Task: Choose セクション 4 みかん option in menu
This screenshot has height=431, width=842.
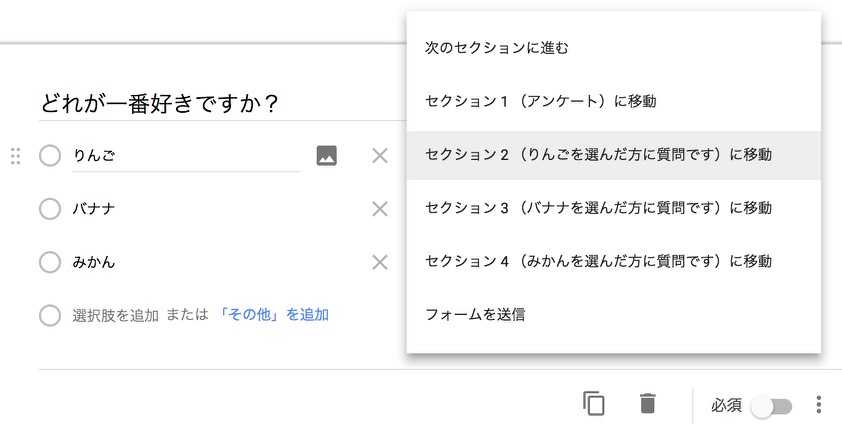Action: [x=614, y=261]
